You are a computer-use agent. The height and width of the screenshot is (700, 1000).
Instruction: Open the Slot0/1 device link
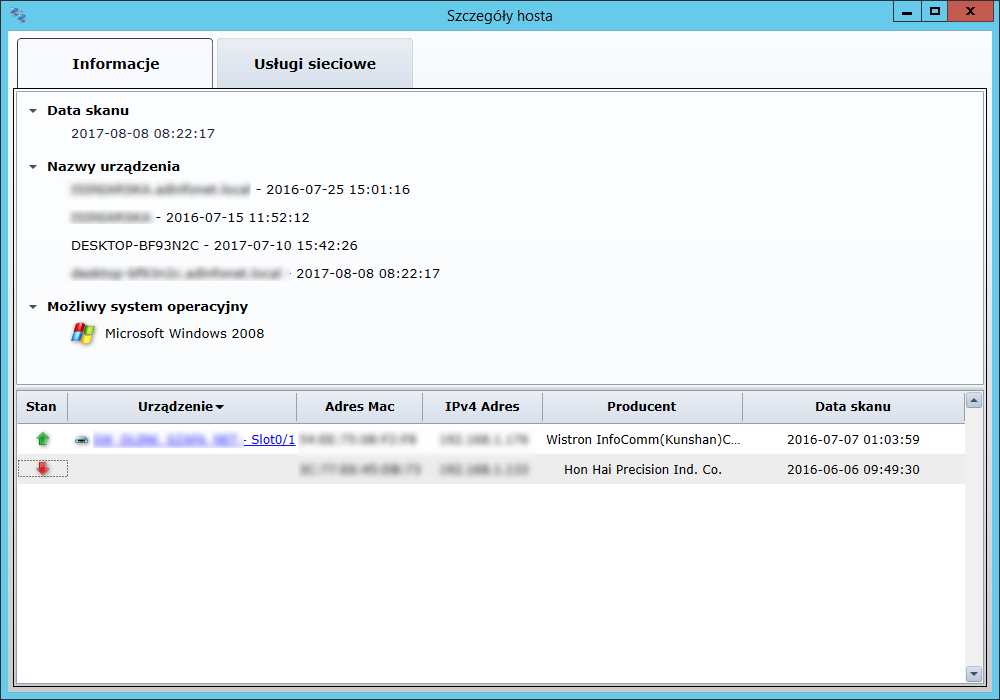pos(272,439)
